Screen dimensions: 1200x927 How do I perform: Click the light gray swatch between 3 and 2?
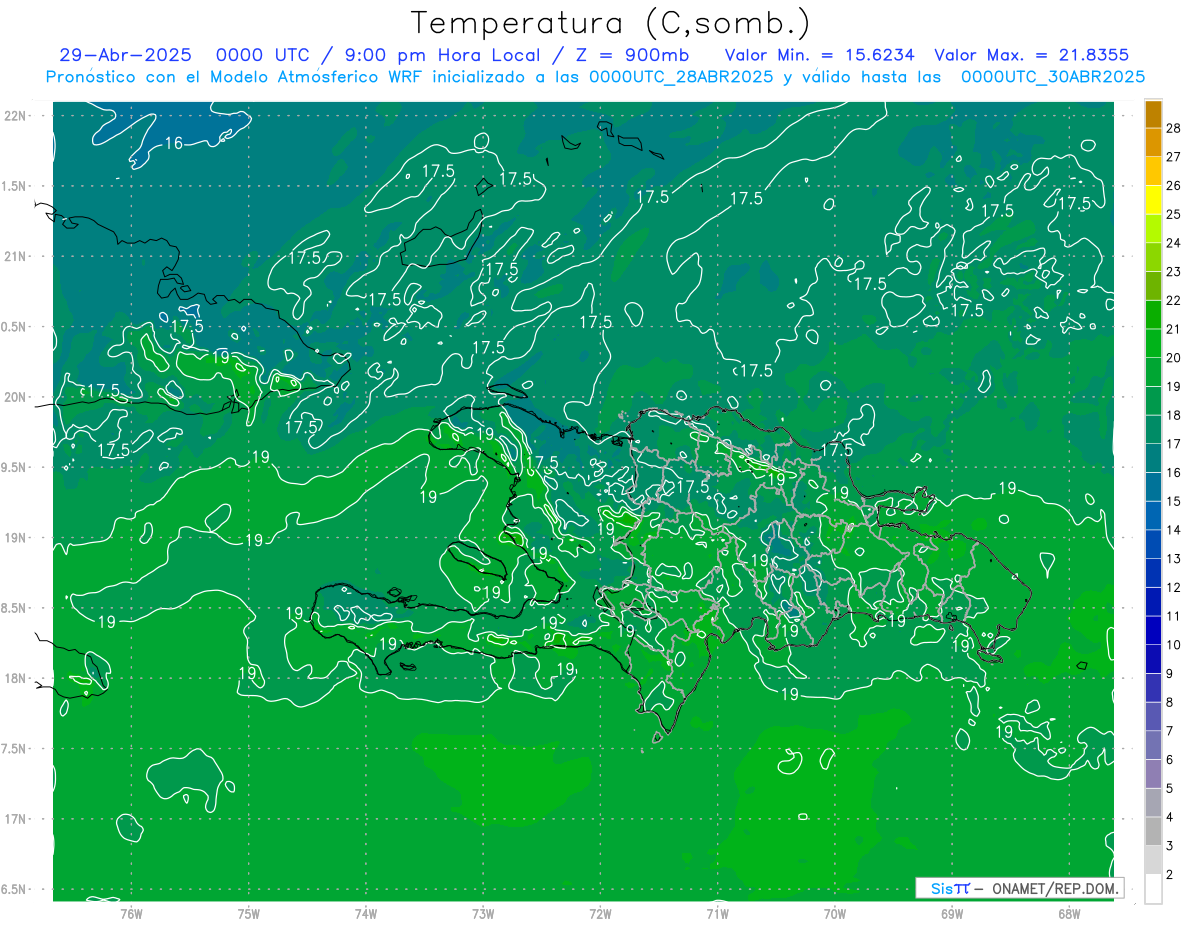[x=1153, y=860]
